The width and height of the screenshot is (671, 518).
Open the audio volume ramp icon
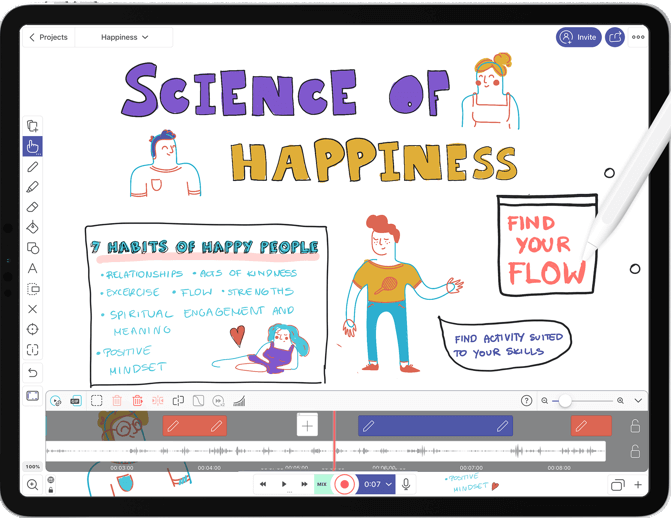239,401
